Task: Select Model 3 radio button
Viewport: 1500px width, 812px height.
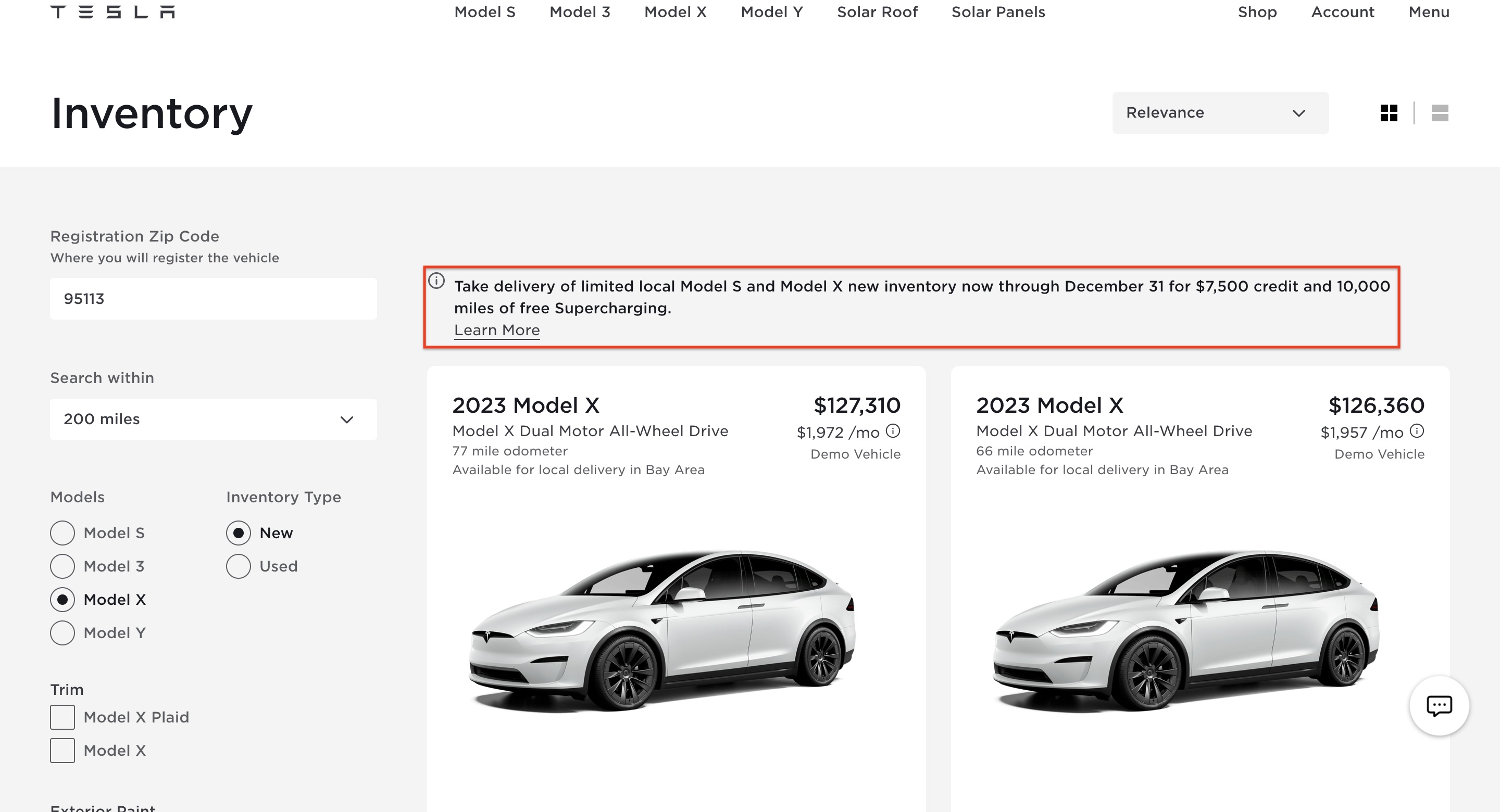Action: click(x=63, y=566)
